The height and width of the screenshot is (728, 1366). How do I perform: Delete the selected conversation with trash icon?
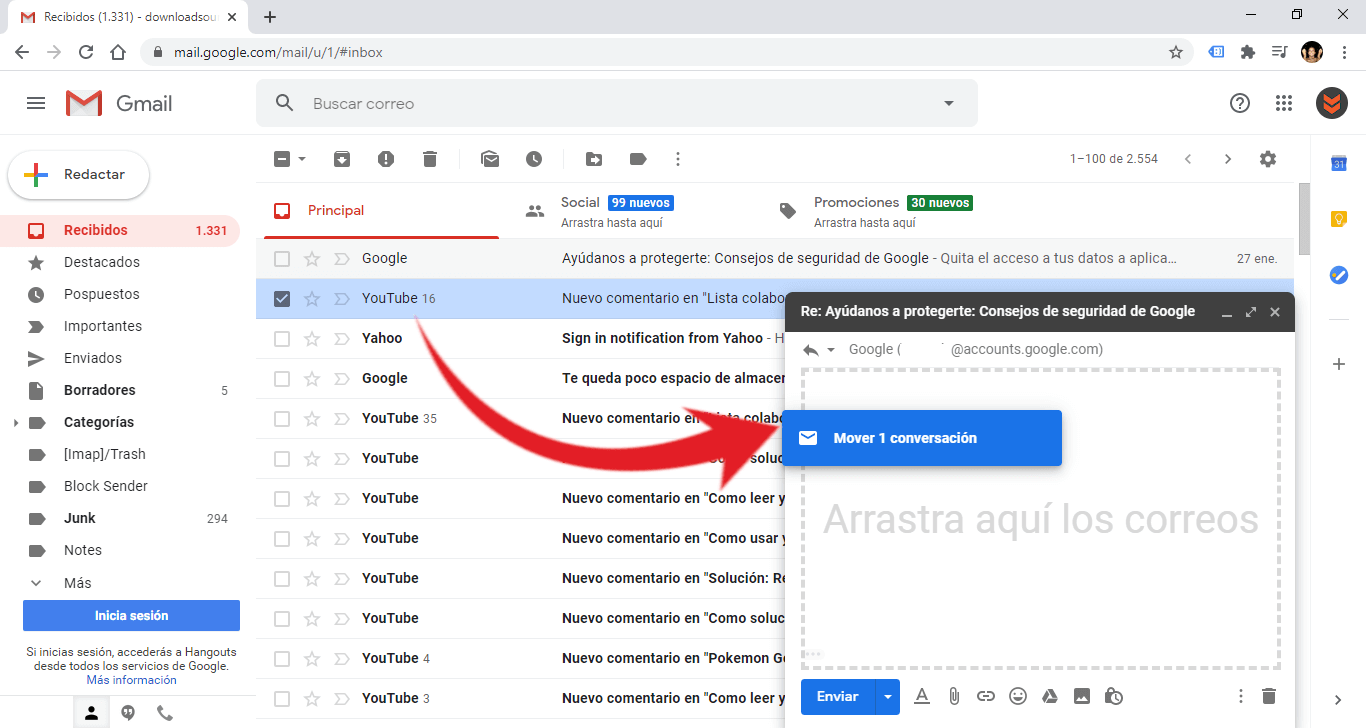430,159
